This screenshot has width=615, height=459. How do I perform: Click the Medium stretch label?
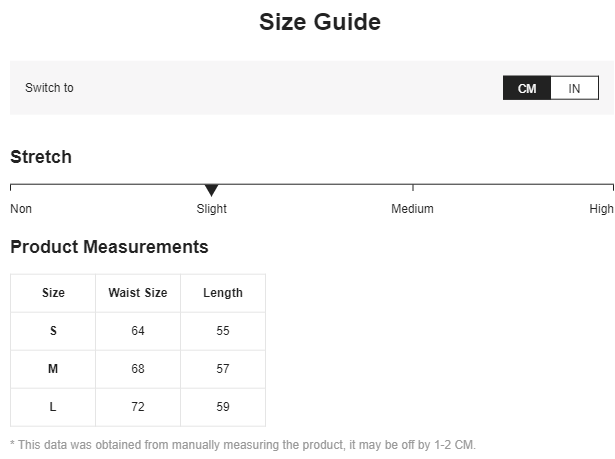[412, 209]
